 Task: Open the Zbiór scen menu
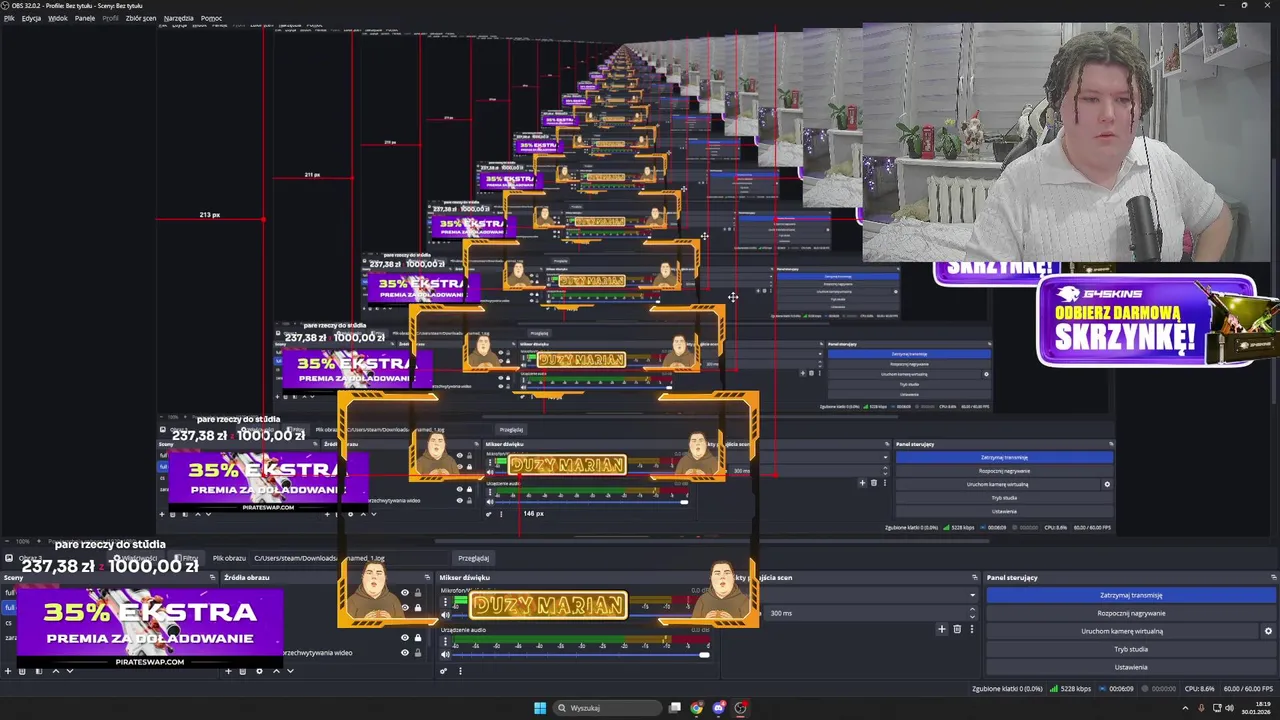141,18
